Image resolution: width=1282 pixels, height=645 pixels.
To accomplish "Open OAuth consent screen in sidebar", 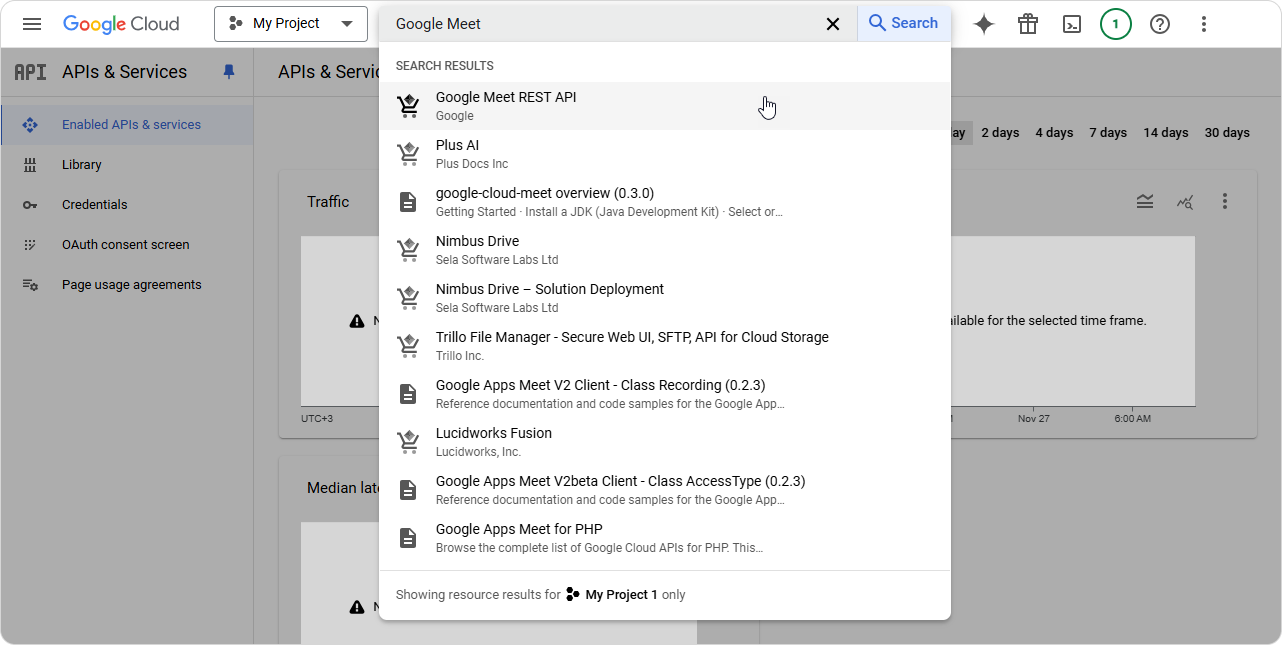I will coord(127,245).
